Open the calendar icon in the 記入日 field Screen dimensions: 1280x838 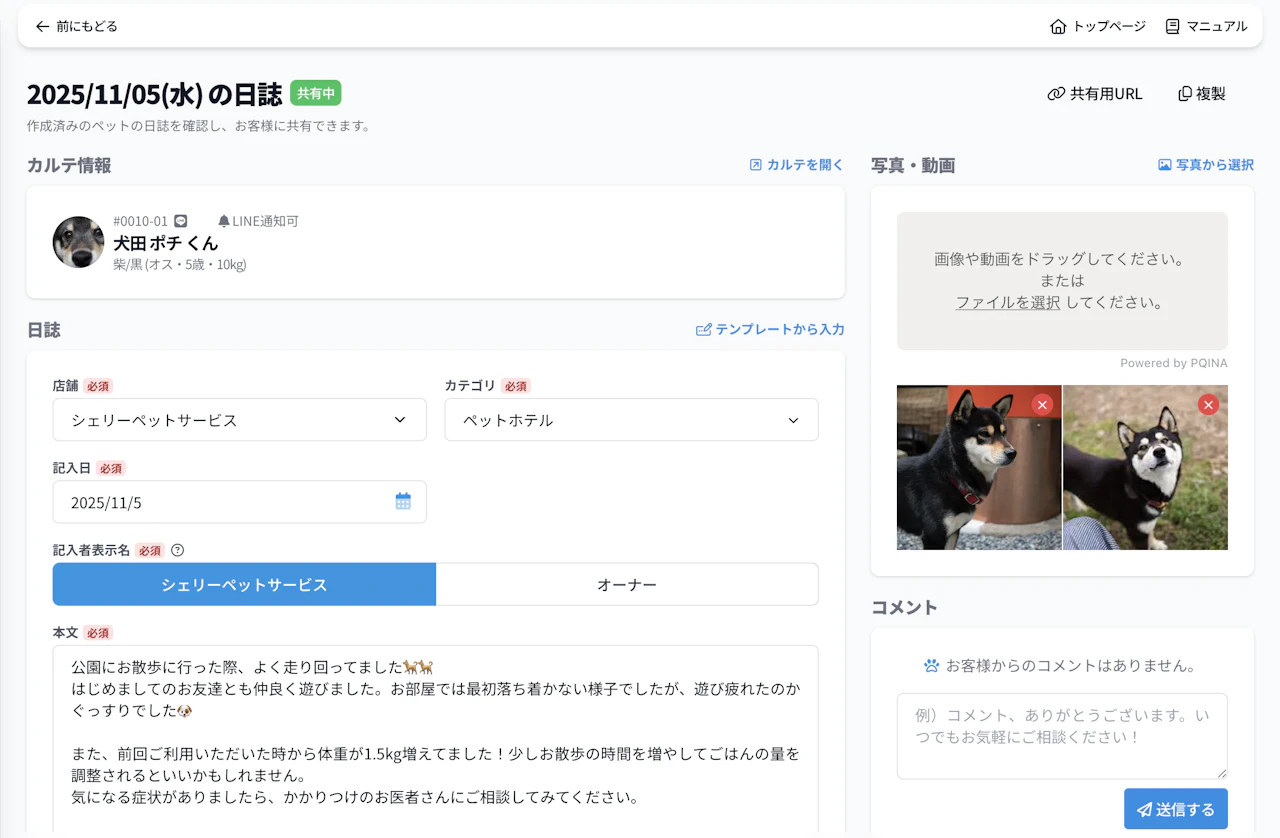(403, 501)
